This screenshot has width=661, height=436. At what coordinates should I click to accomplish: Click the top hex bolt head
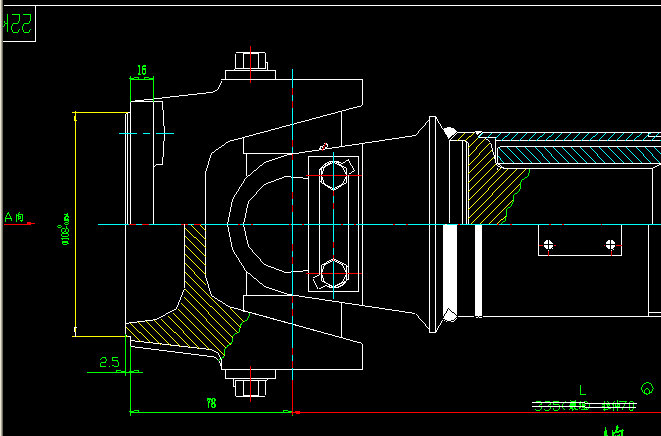click(x=249, y=61)
